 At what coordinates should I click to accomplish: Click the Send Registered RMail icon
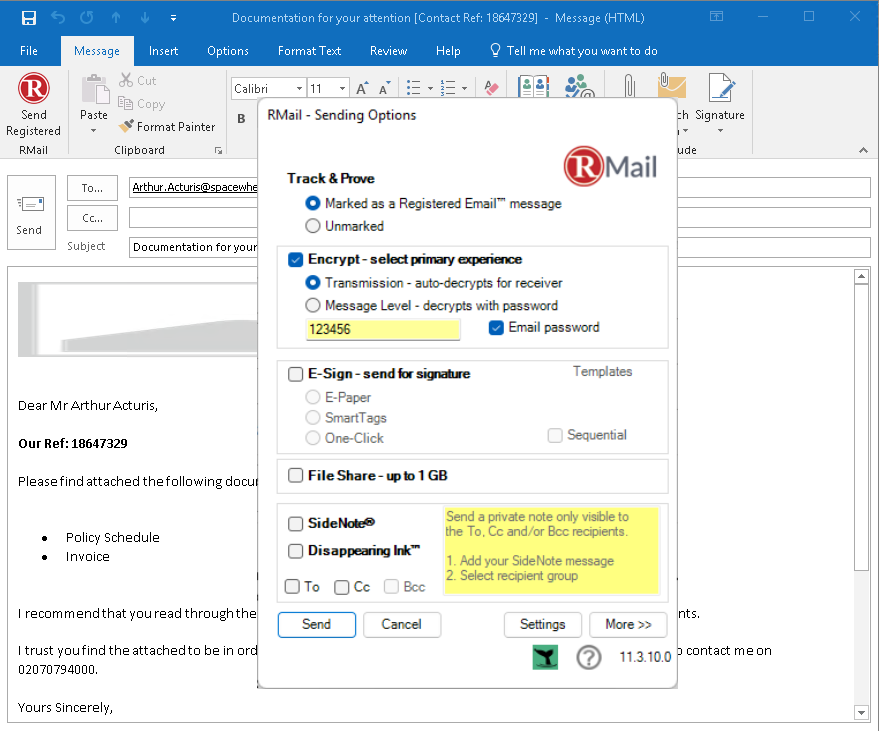[x=33, y=89]
